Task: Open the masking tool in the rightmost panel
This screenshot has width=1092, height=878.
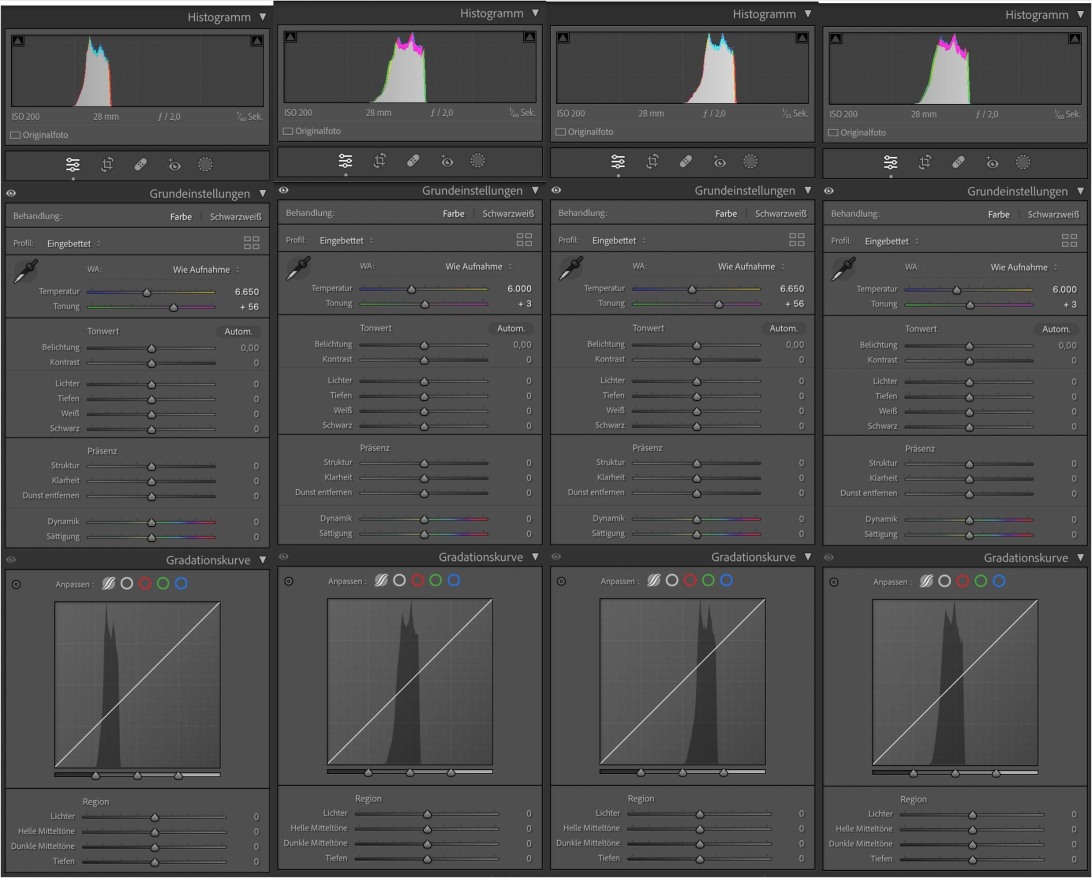Action: click(x=1023, y=161)
